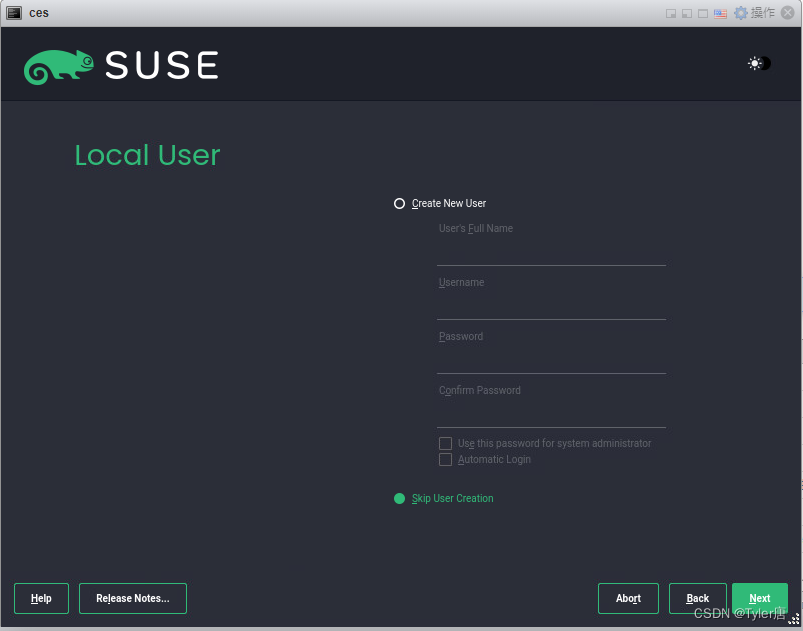Open Release Notes
The height and width of the screenshot is (631, 803).
(x=132, y=598)
